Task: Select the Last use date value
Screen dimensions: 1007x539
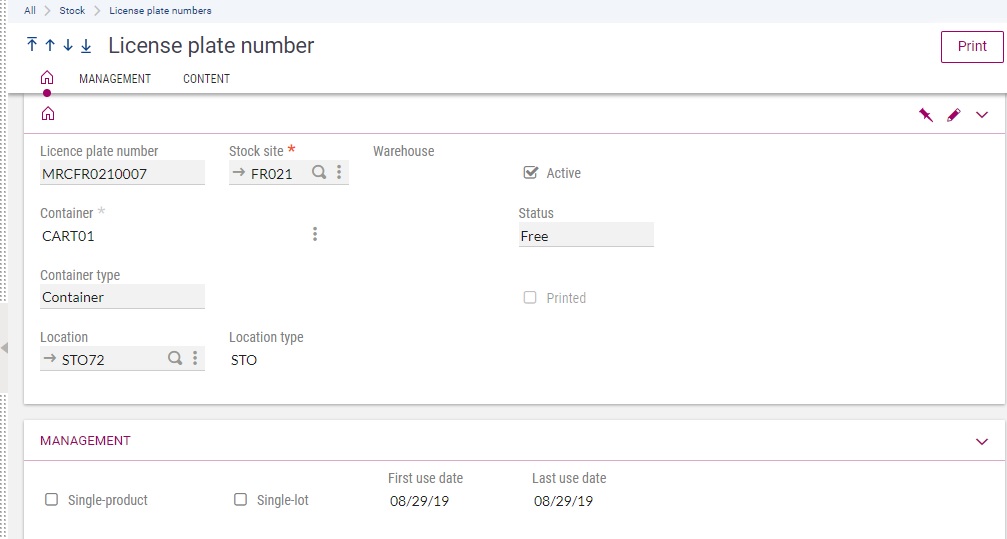Action: coord(563,501)
